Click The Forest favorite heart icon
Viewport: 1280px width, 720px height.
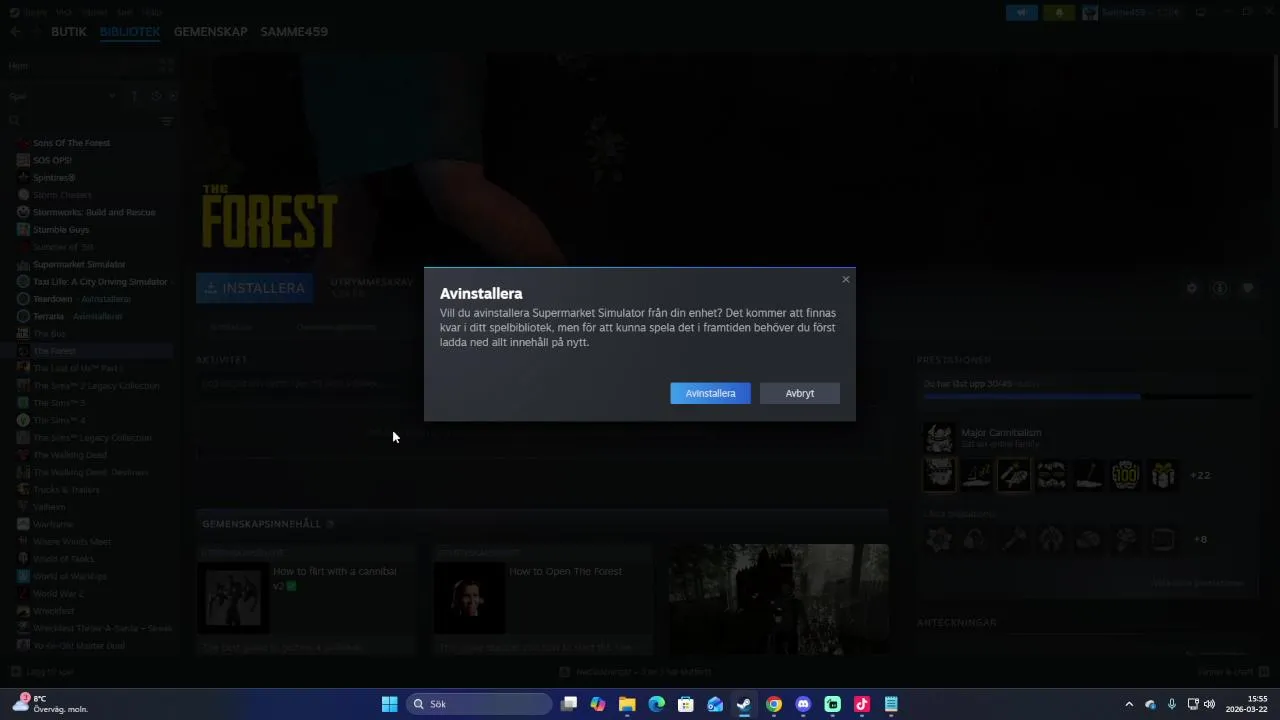pyautogui.click(x=1248, y=288)
